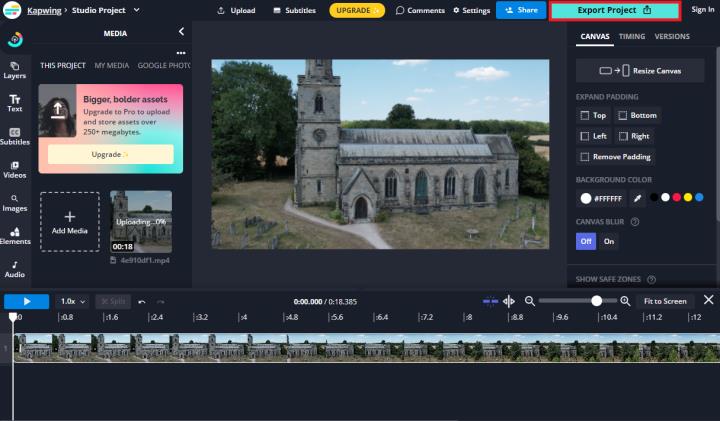Play the video preview
Screen dimensions: 720x421
coord(27,302)
